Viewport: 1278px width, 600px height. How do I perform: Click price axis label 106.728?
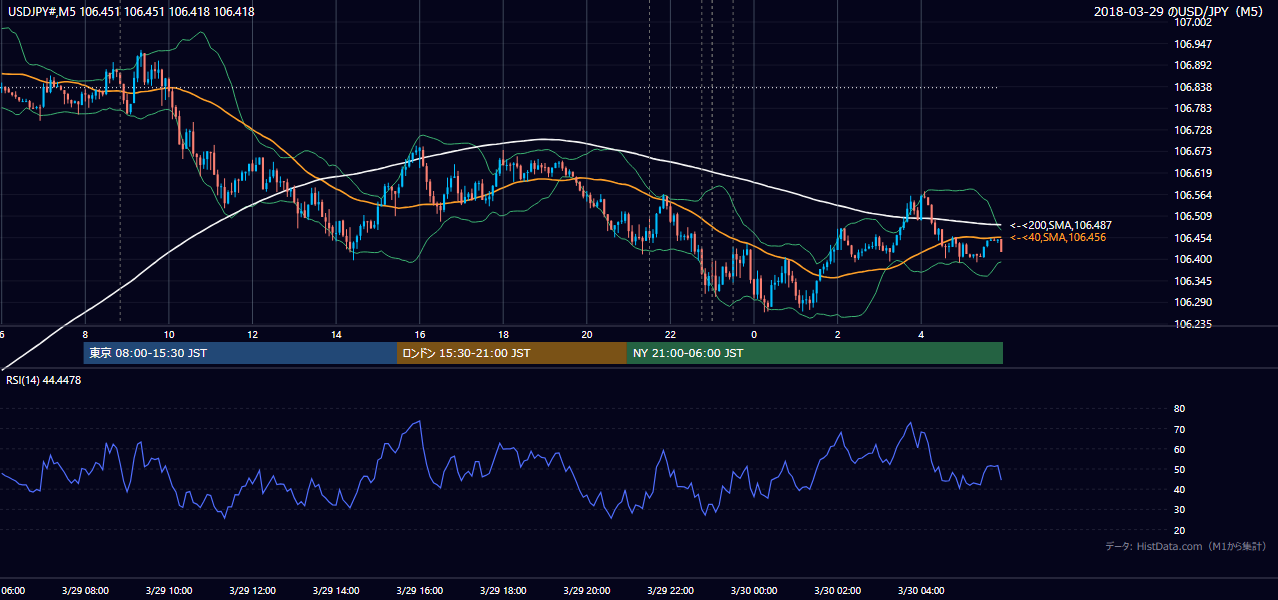(x=1192, y=130)
